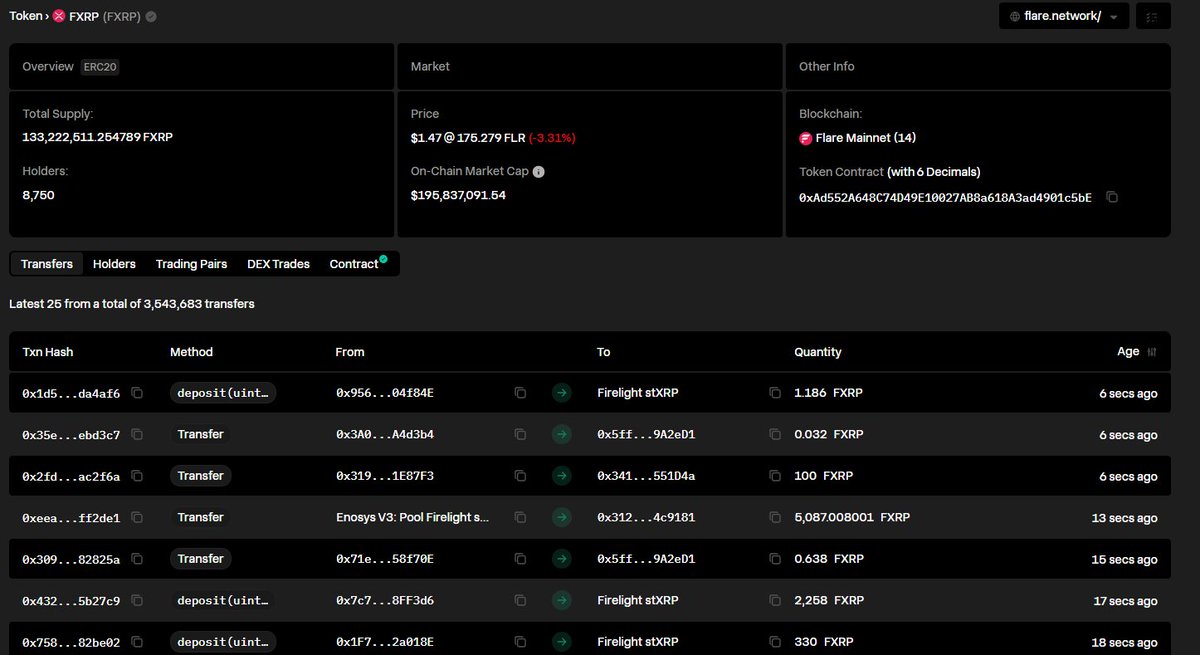Copy recipient address 0x312...4c9181
This screenshot has width=1200, height=655.
775,517
